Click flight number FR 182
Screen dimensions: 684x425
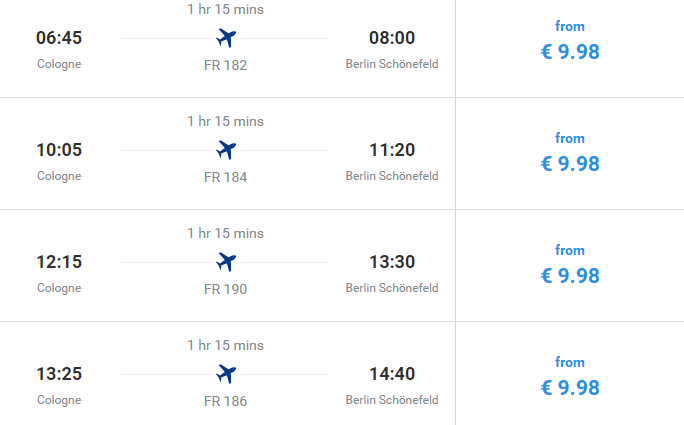tap(225, 65)
